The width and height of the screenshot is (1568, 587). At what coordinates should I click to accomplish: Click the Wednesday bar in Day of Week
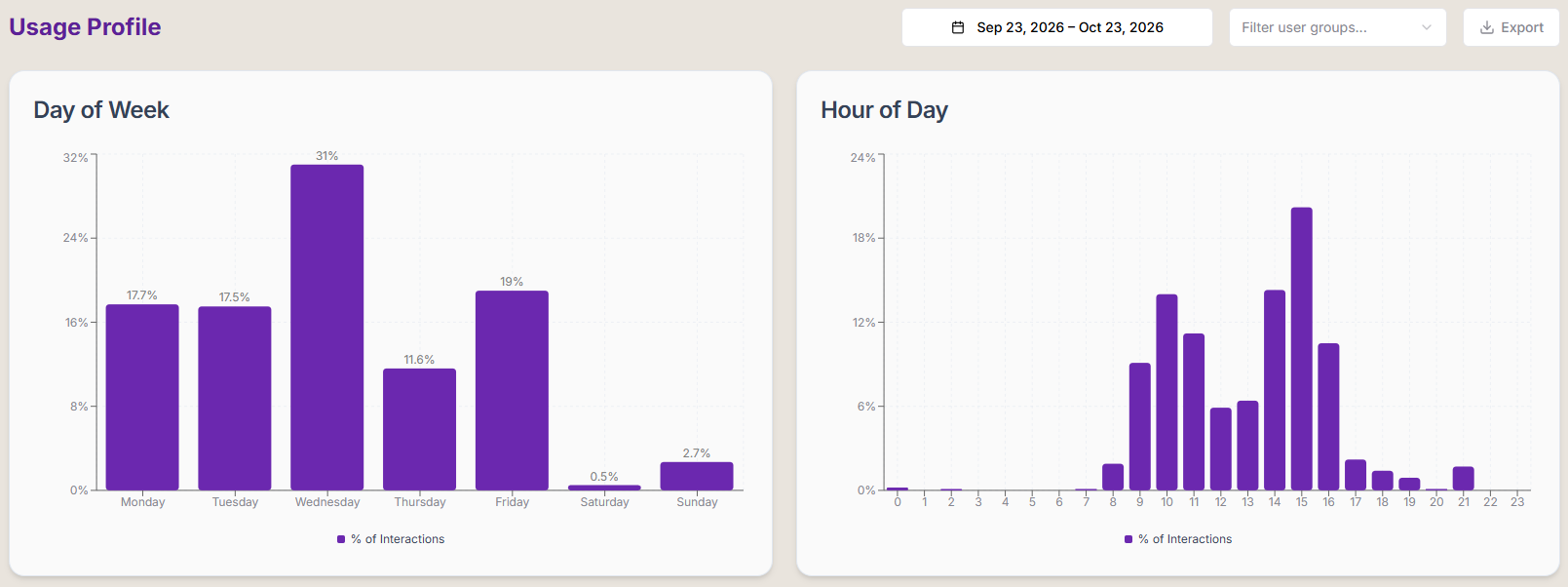(327, 328)
